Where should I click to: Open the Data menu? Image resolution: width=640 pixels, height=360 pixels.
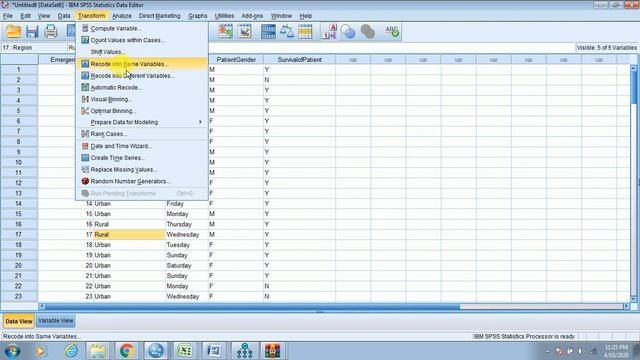64,16
